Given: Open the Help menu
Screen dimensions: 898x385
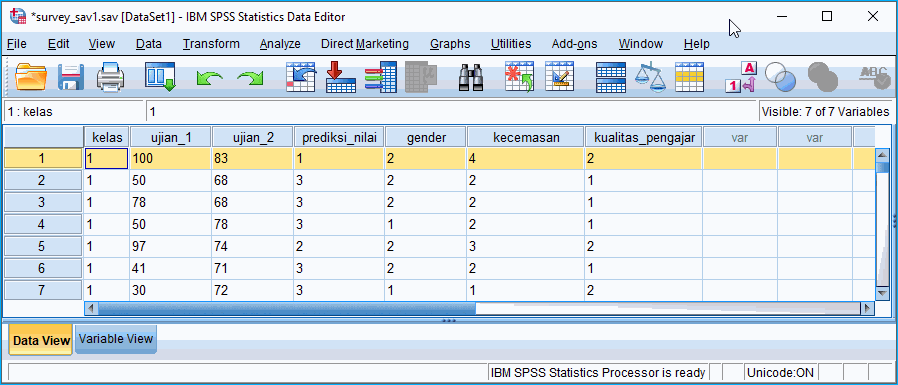Looking at the screenshot, I should tap(696, 44).
